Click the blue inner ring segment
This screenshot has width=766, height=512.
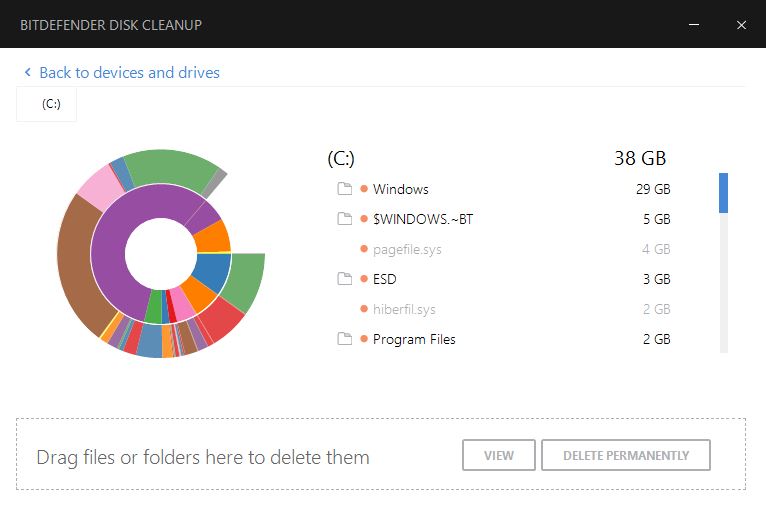[214, 271]
